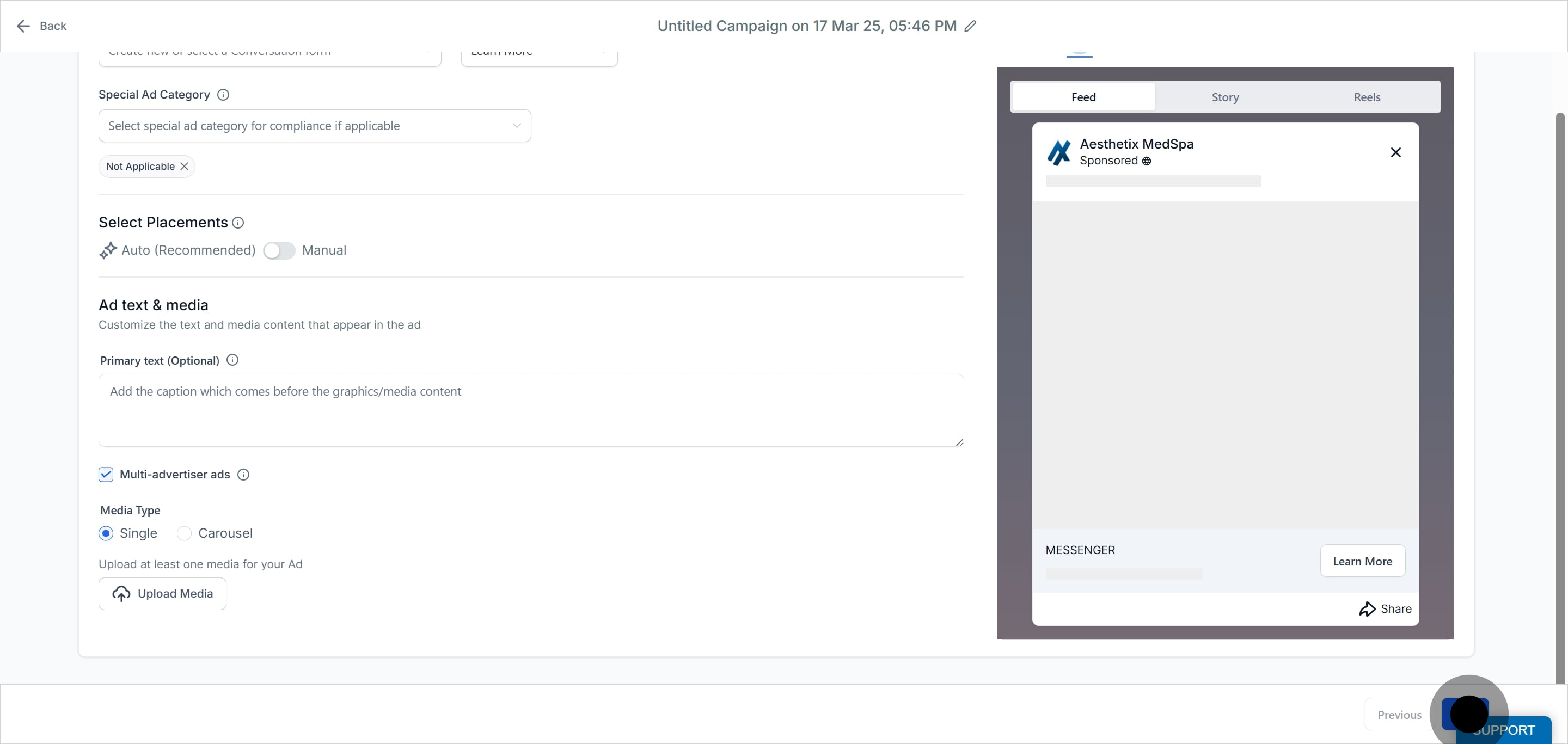Click the pencil icon to rename campaign
This screenshot has width=1568, height=744.
tap(970, 26)
